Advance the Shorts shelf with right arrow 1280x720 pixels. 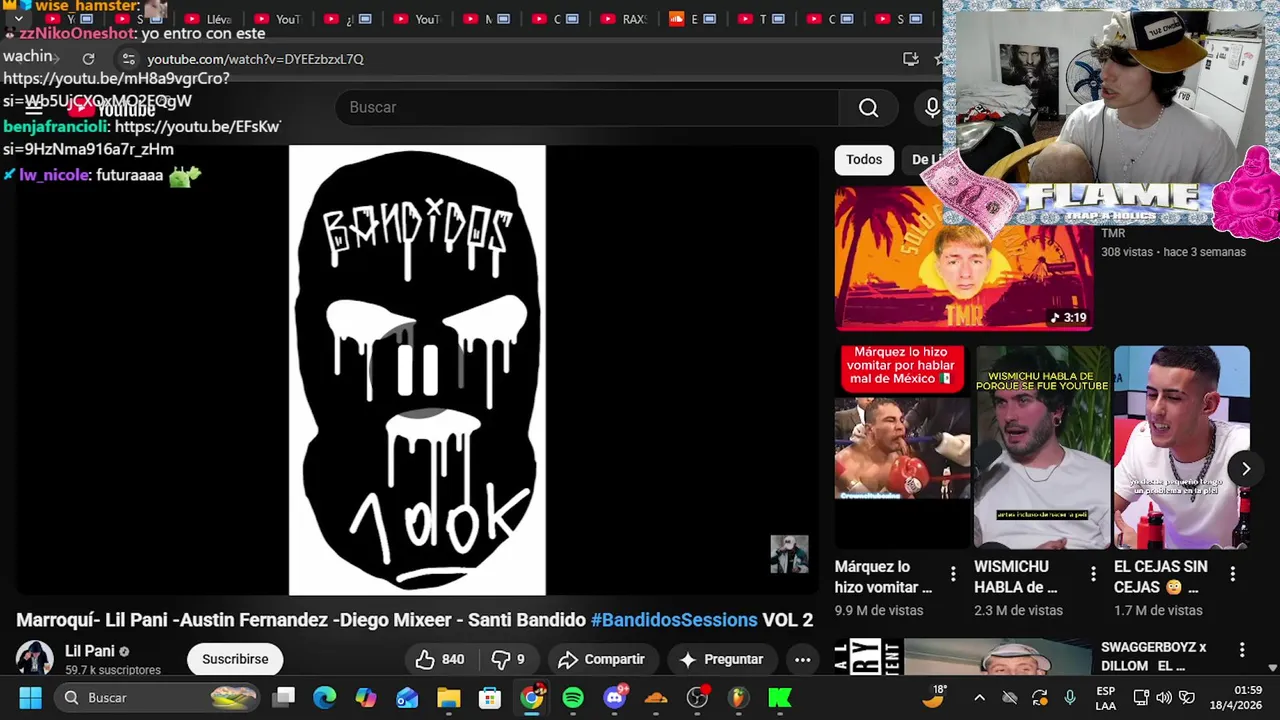(1246, 469)
